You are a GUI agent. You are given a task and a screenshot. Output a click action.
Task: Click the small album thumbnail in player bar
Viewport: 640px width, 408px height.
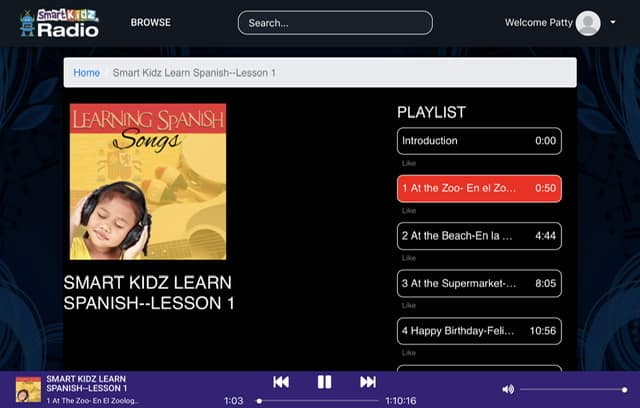tap(28, 390)
